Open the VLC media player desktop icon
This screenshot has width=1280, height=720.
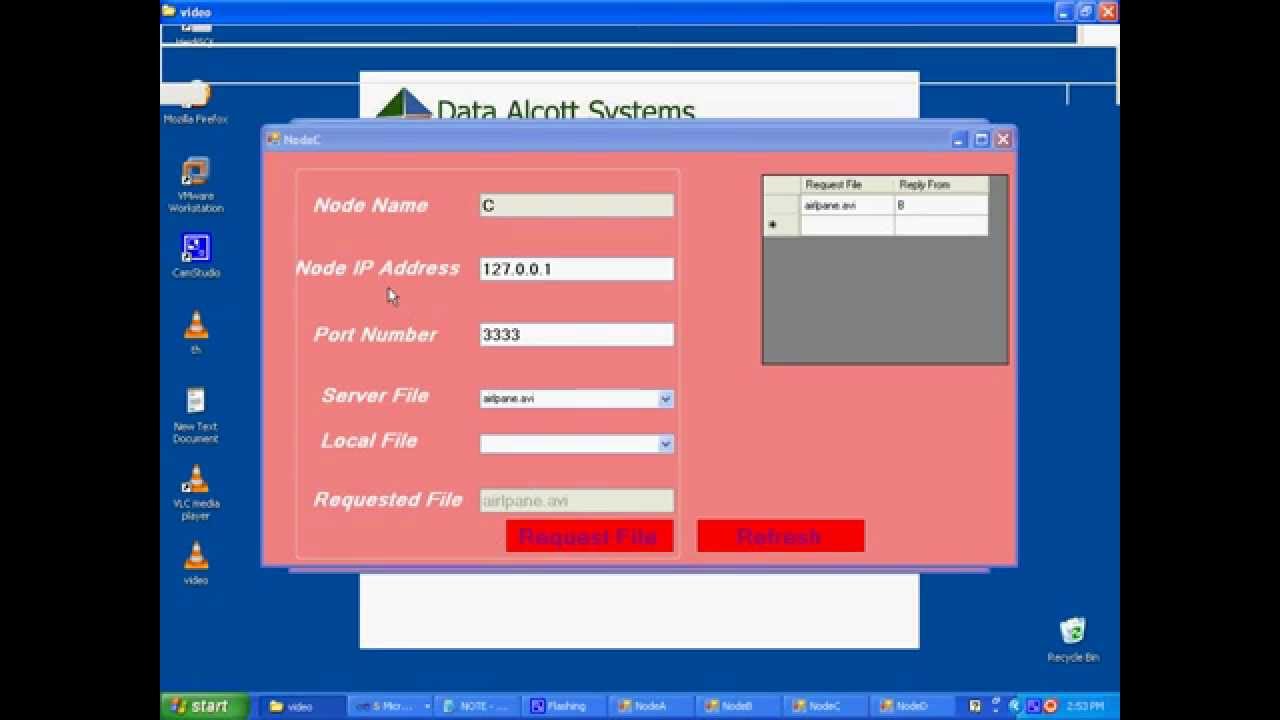tap(196, 492)
